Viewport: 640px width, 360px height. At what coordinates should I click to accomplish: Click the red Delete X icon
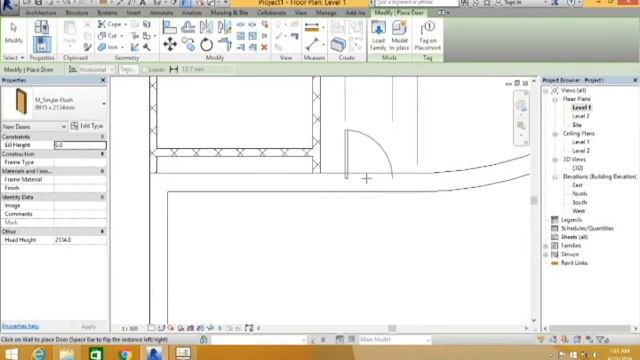pos(264,48)
